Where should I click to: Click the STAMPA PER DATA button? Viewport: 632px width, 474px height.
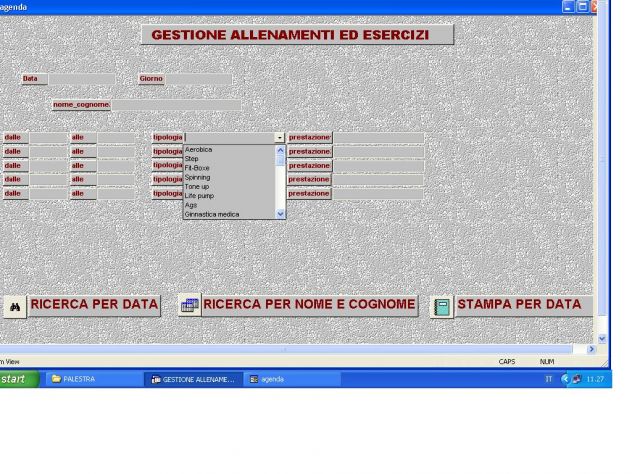click(524, 305)
